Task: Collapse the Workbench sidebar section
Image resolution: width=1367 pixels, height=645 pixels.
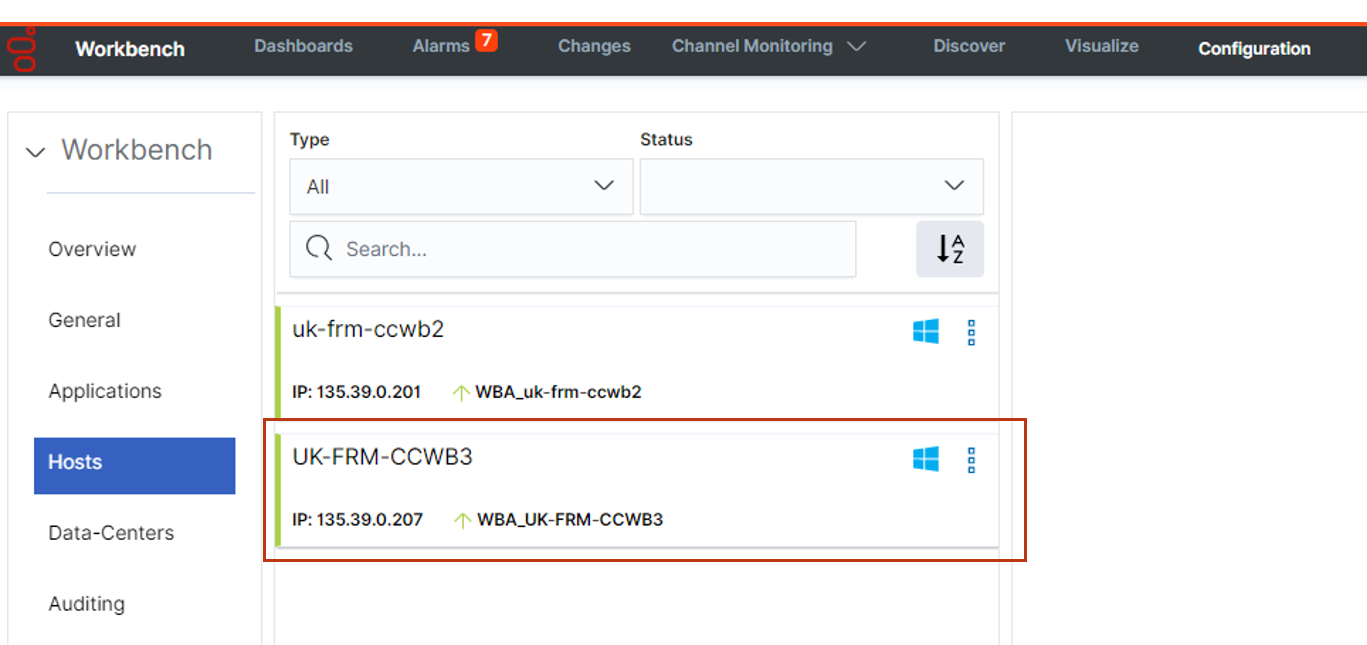Action: click(36, 152)
